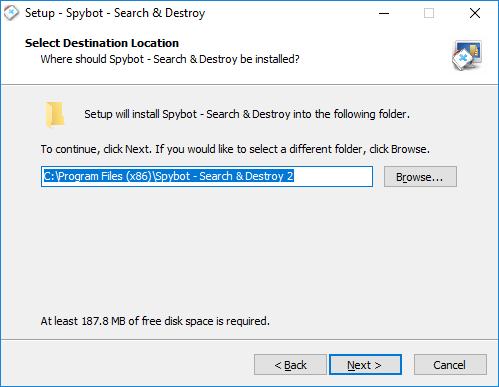
Task: Click the highlighted C:\Program Files (x86) path text
Action: pyautogui.click(x=169, y=176)
